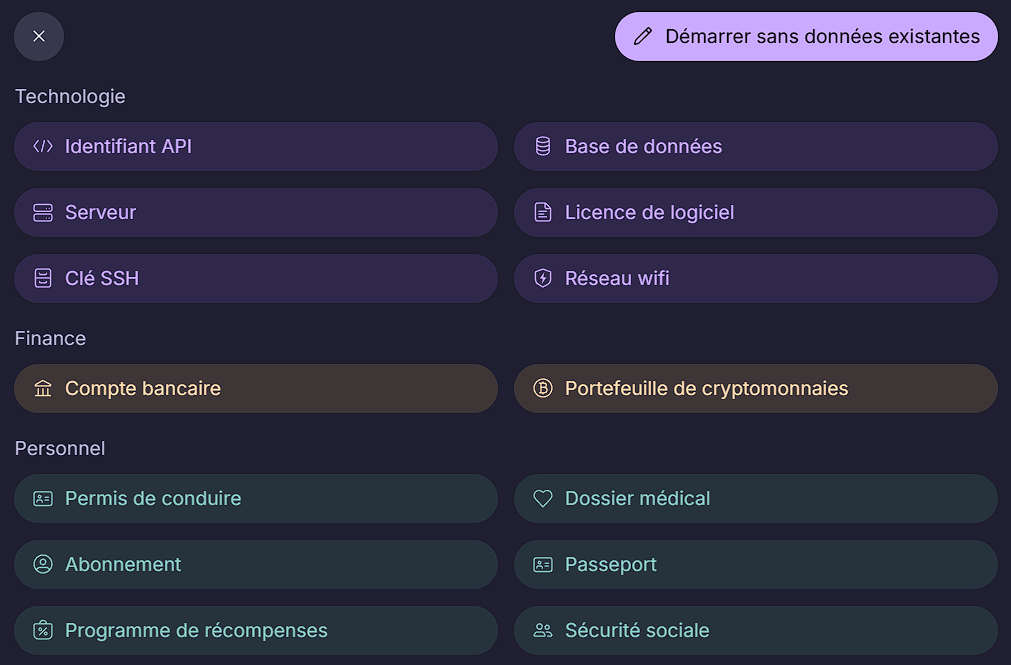Click the user circle icon beside Abonnement
1011x665 pixels.
43,565
